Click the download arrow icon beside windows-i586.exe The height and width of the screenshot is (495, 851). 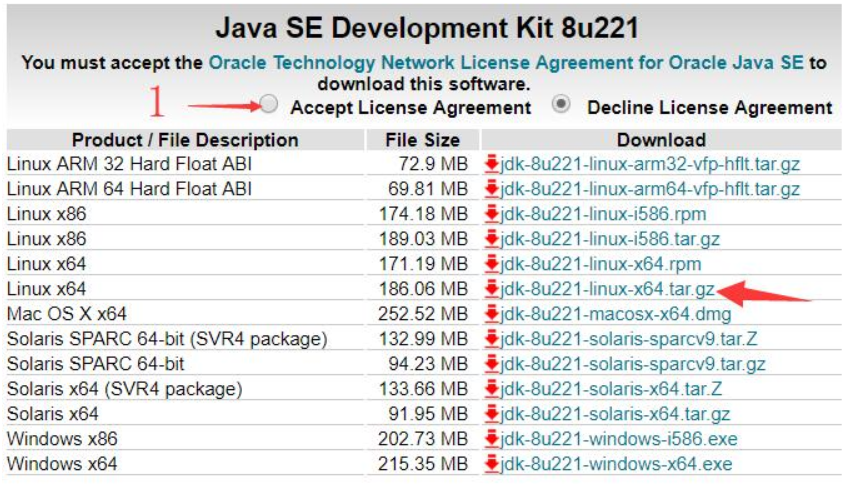[492, 437]
